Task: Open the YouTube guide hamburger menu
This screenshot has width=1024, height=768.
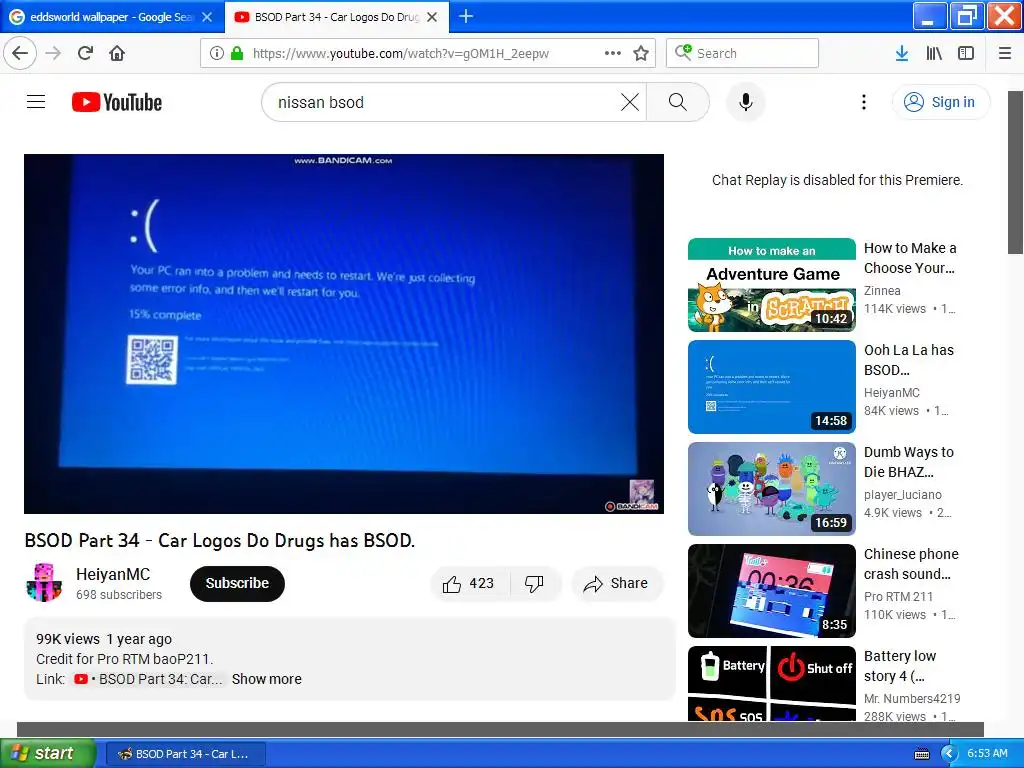Action: point(36,102)
